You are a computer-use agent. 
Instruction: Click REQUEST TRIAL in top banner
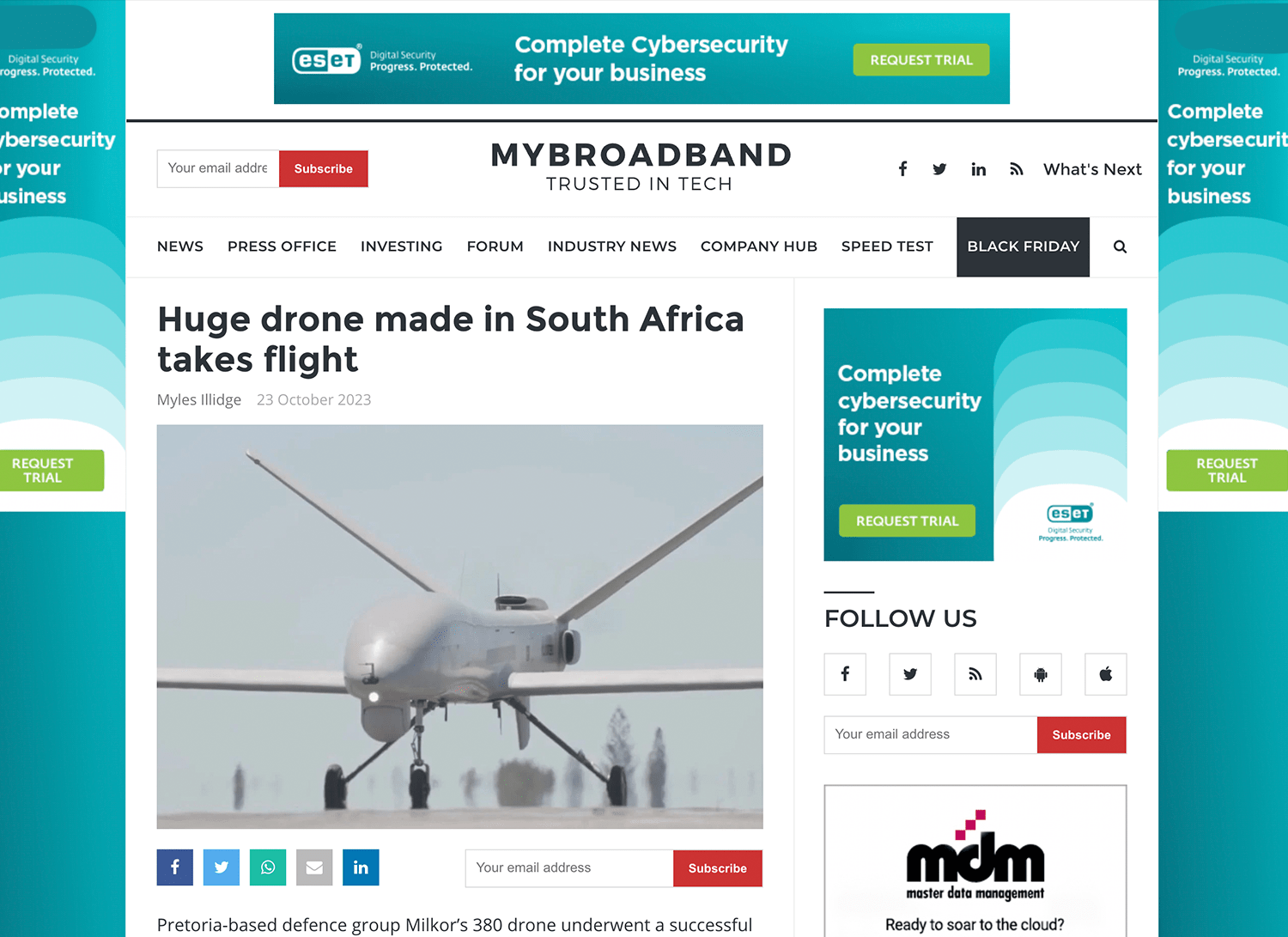(x=921, y=60)
